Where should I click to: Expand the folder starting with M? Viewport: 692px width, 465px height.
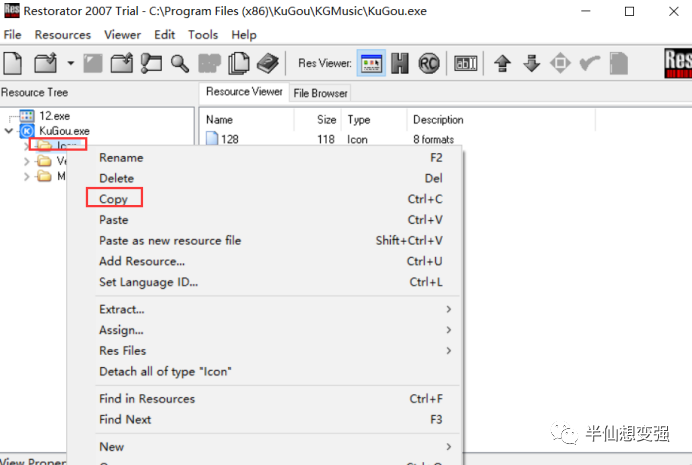(26, 176)
